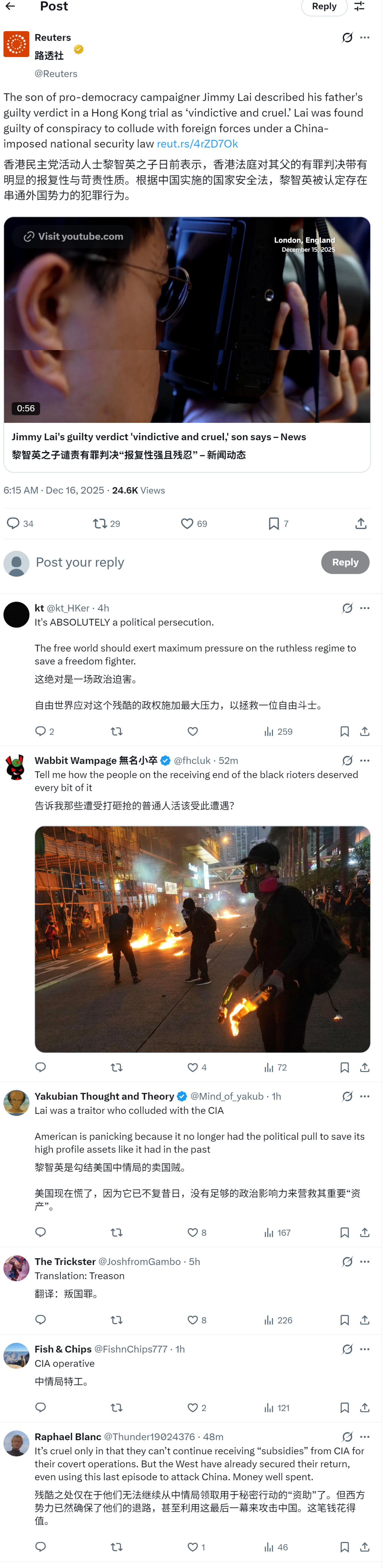Repost the Reuters post showing 29

(108, 531)
